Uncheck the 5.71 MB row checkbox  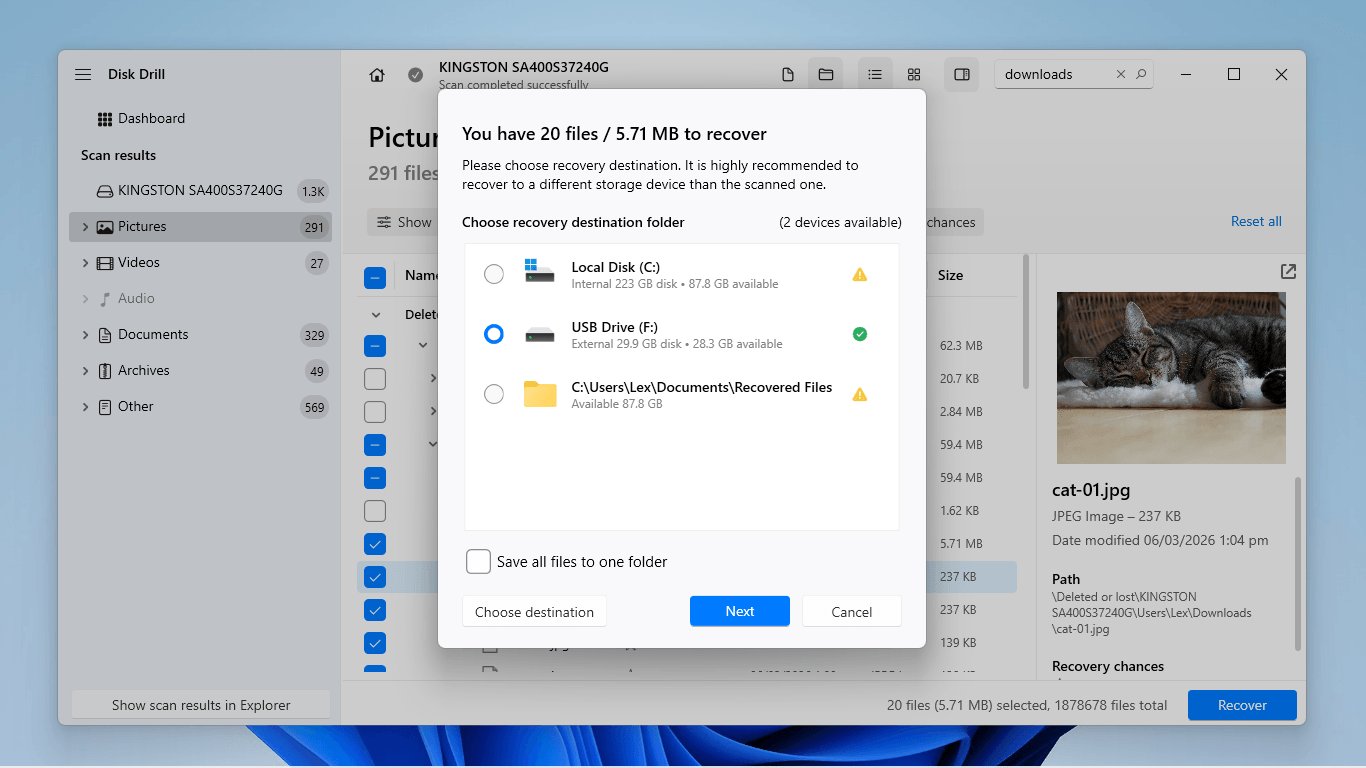click(375, 544)
